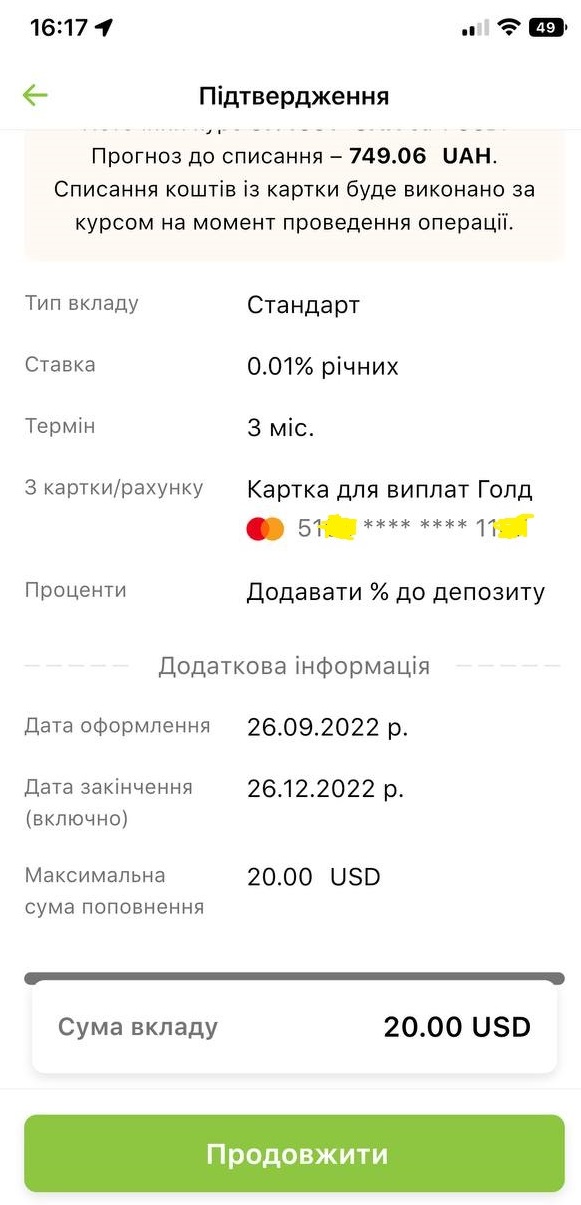
Task: Tap the 'Сума вкладу' amount field
Action: pyautogui.click(x=456, y=1026)
